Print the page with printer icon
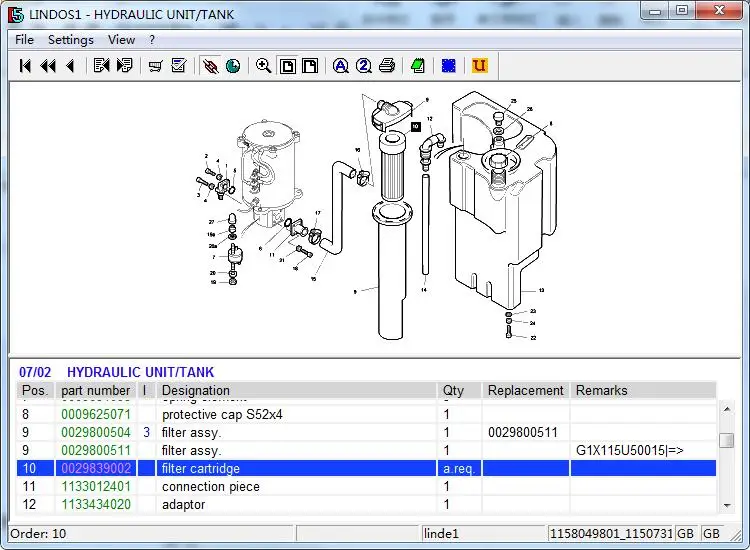Image resolution: width=750 pixels, height=550 pixels. point(387,66)
